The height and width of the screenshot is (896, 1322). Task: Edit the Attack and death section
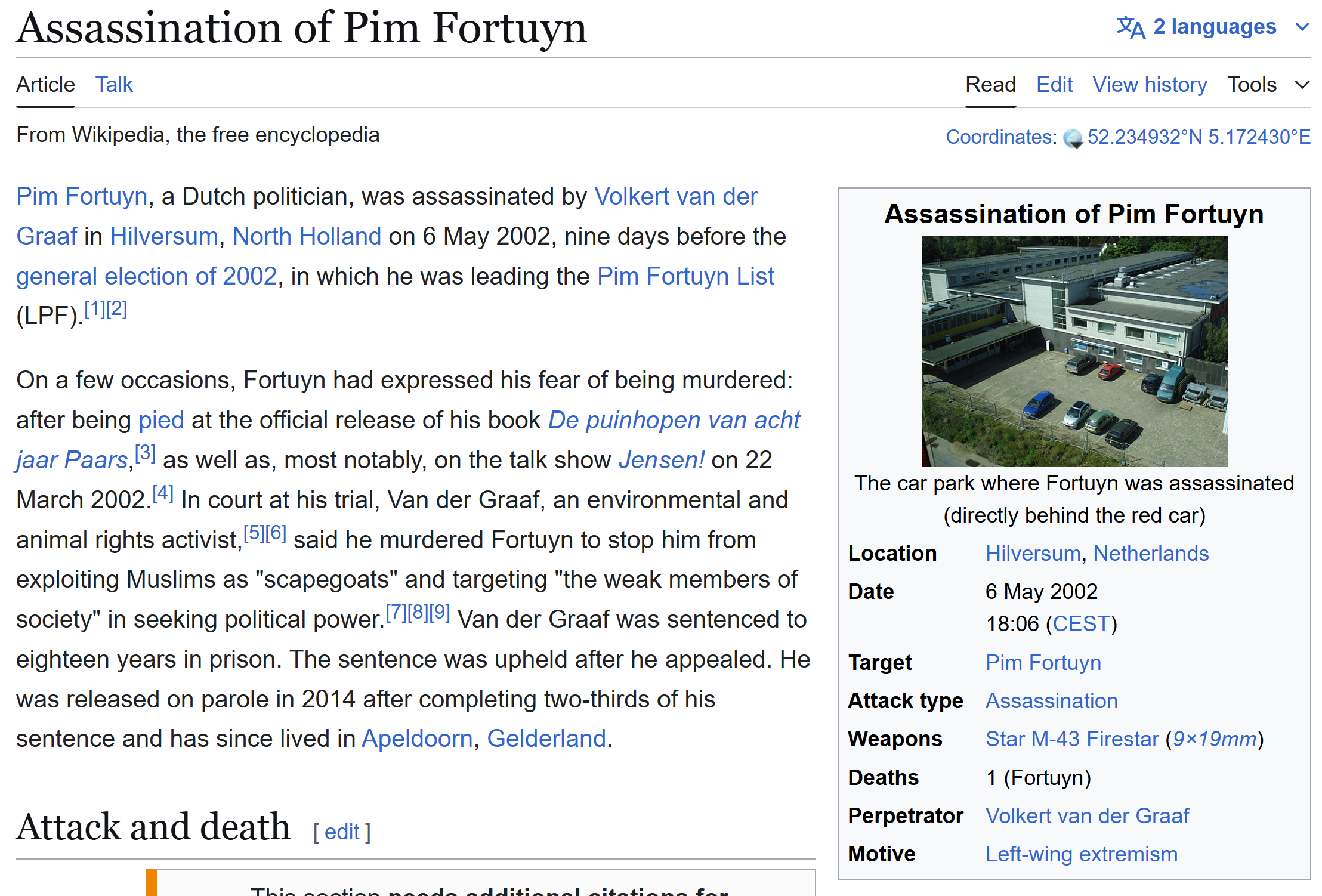[342, 832]
